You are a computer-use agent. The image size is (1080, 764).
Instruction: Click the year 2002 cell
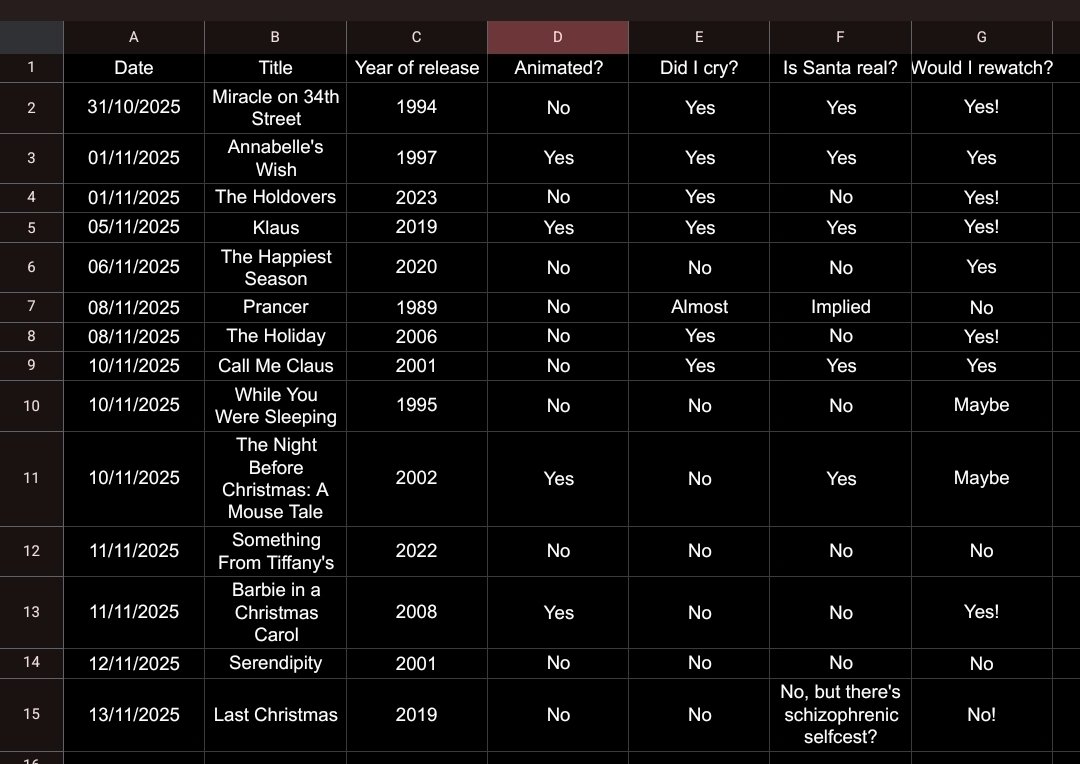(417, 478)
